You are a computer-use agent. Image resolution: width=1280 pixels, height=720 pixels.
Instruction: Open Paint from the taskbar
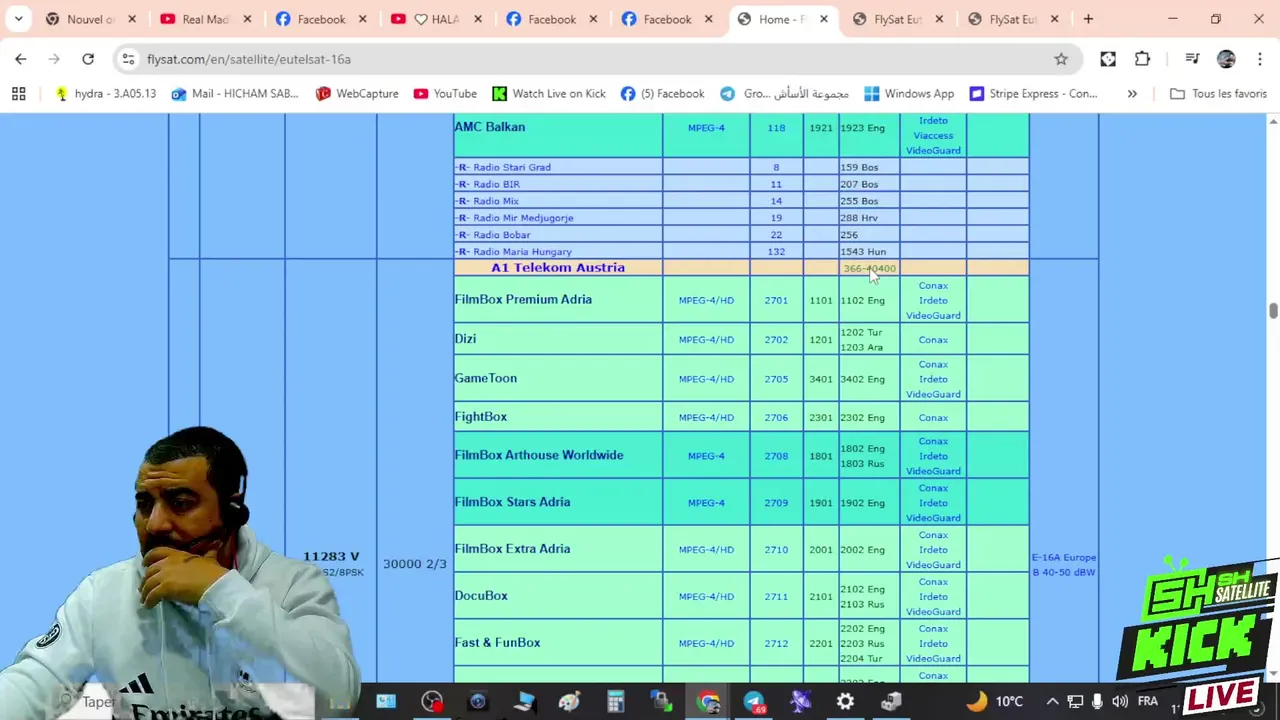[569, 701]
